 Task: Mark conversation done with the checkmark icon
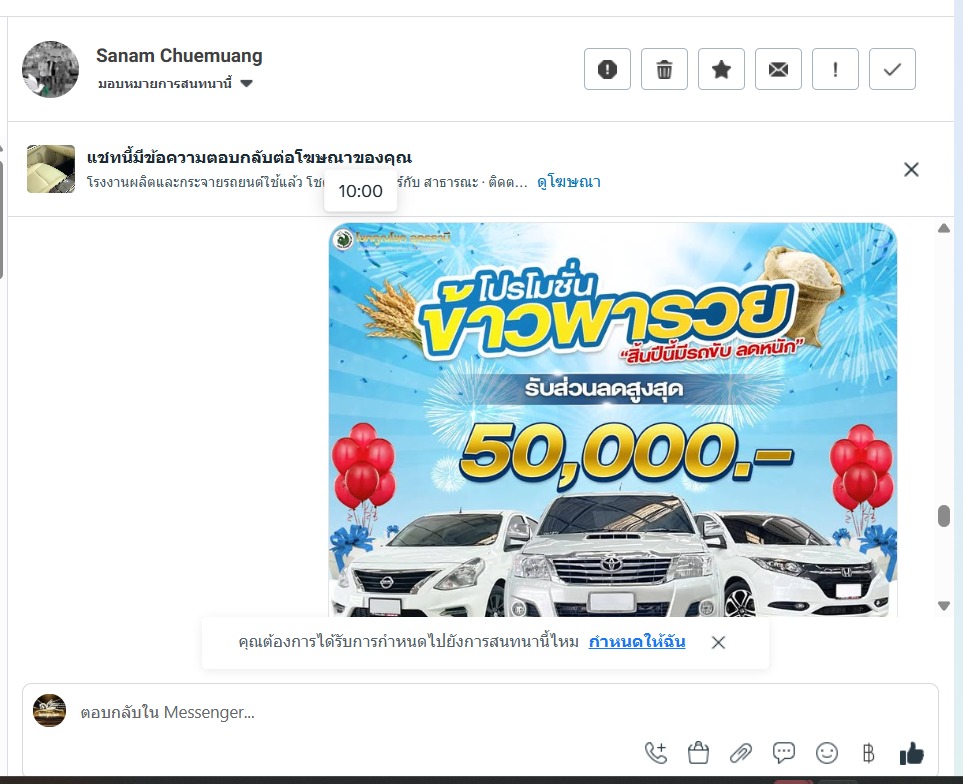point(892,69)
